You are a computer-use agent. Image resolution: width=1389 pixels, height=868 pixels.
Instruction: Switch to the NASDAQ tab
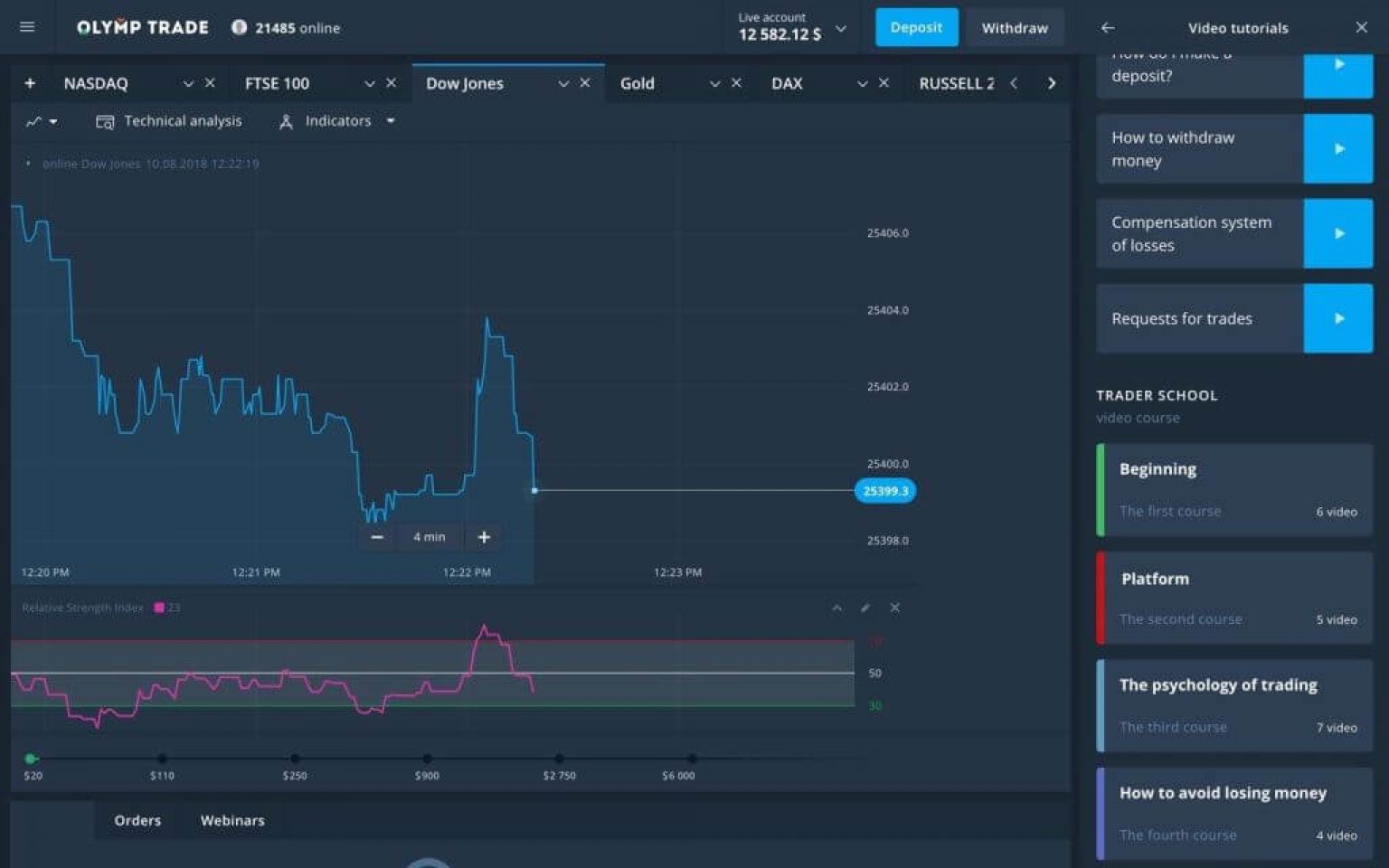[96, 83]
